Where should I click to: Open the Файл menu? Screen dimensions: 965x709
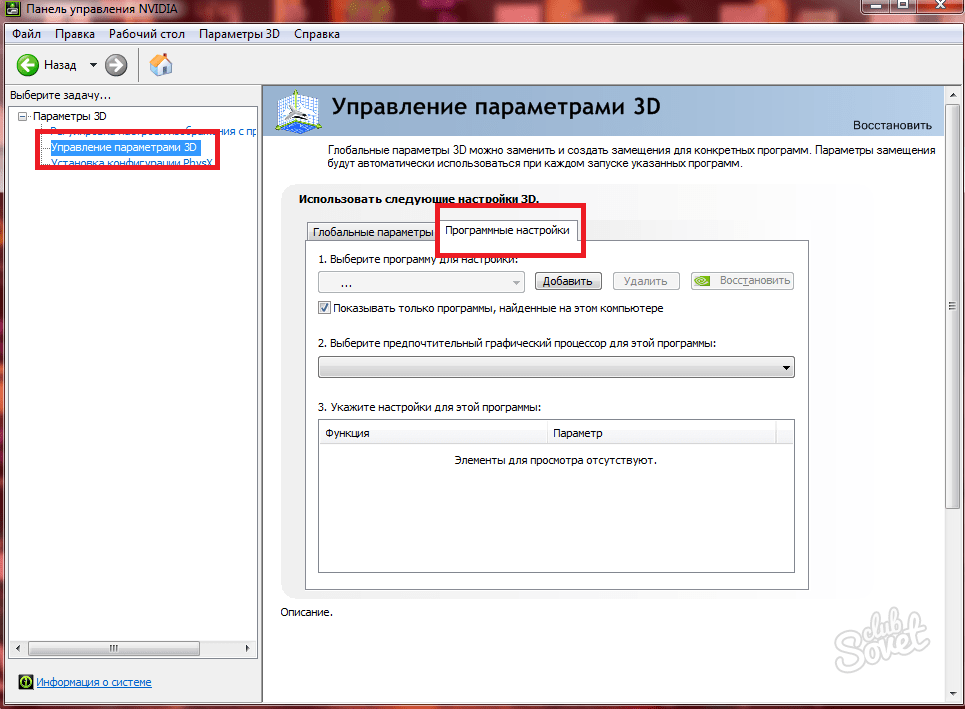click(26, 34)
